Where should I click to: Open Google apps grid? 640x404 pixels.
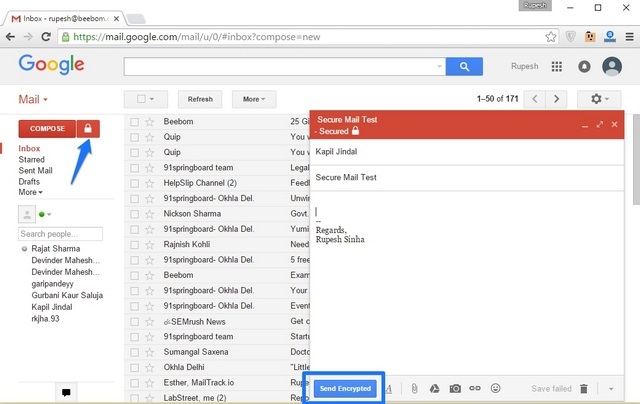557,66
